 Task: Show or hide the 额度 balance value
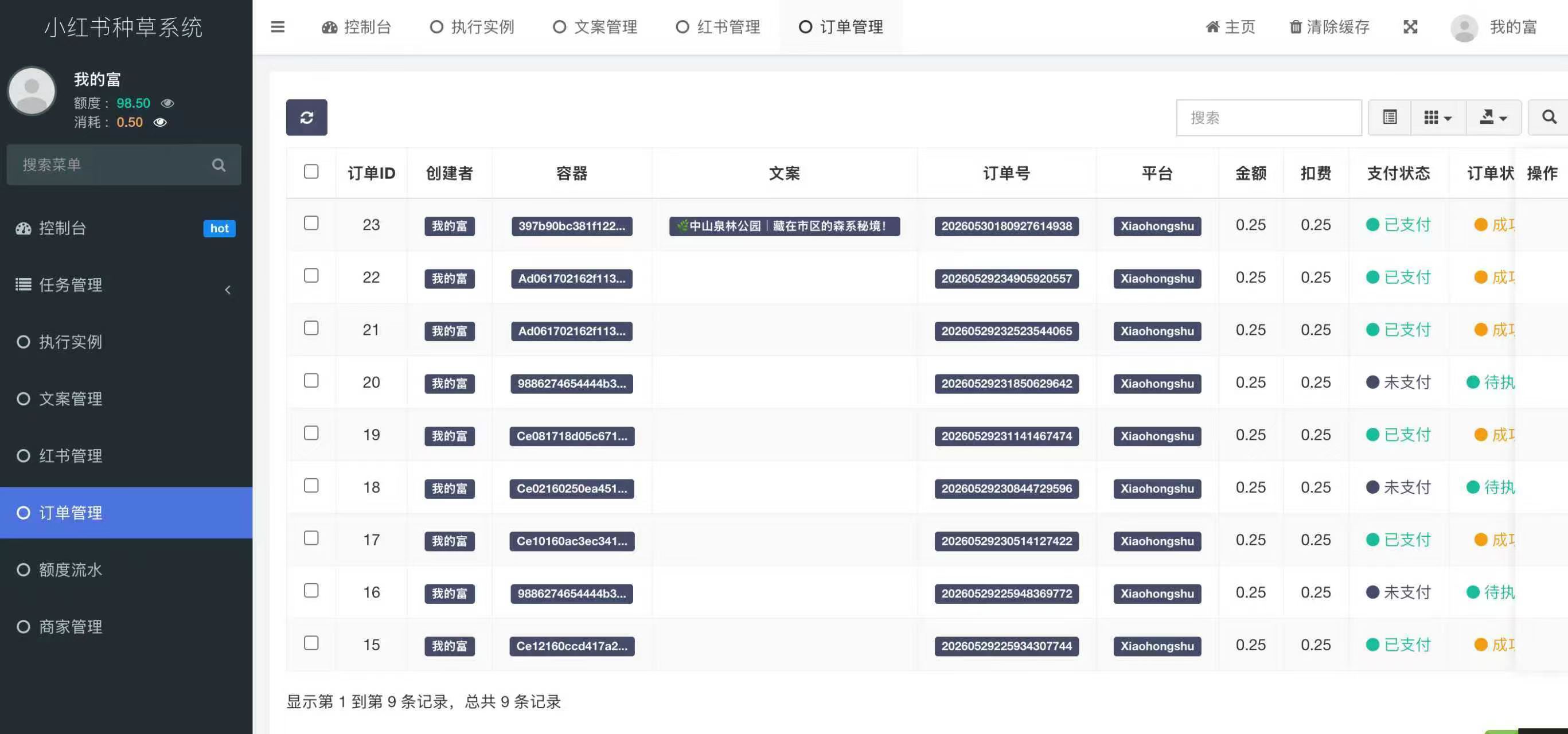[167, 103]
